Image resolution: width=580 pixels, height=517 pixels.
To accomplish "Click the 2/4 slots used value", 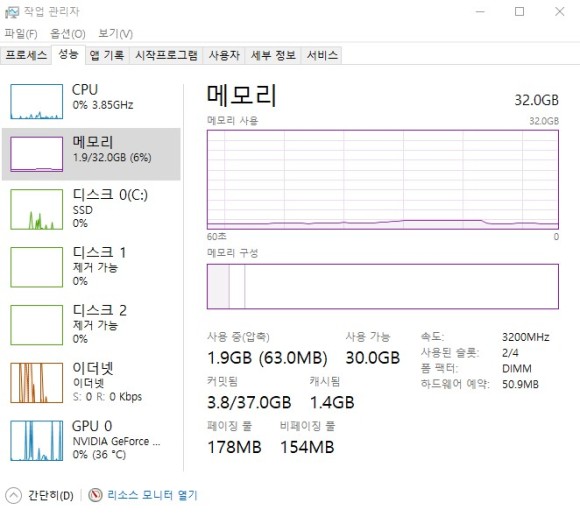I will tap(510, 353).
